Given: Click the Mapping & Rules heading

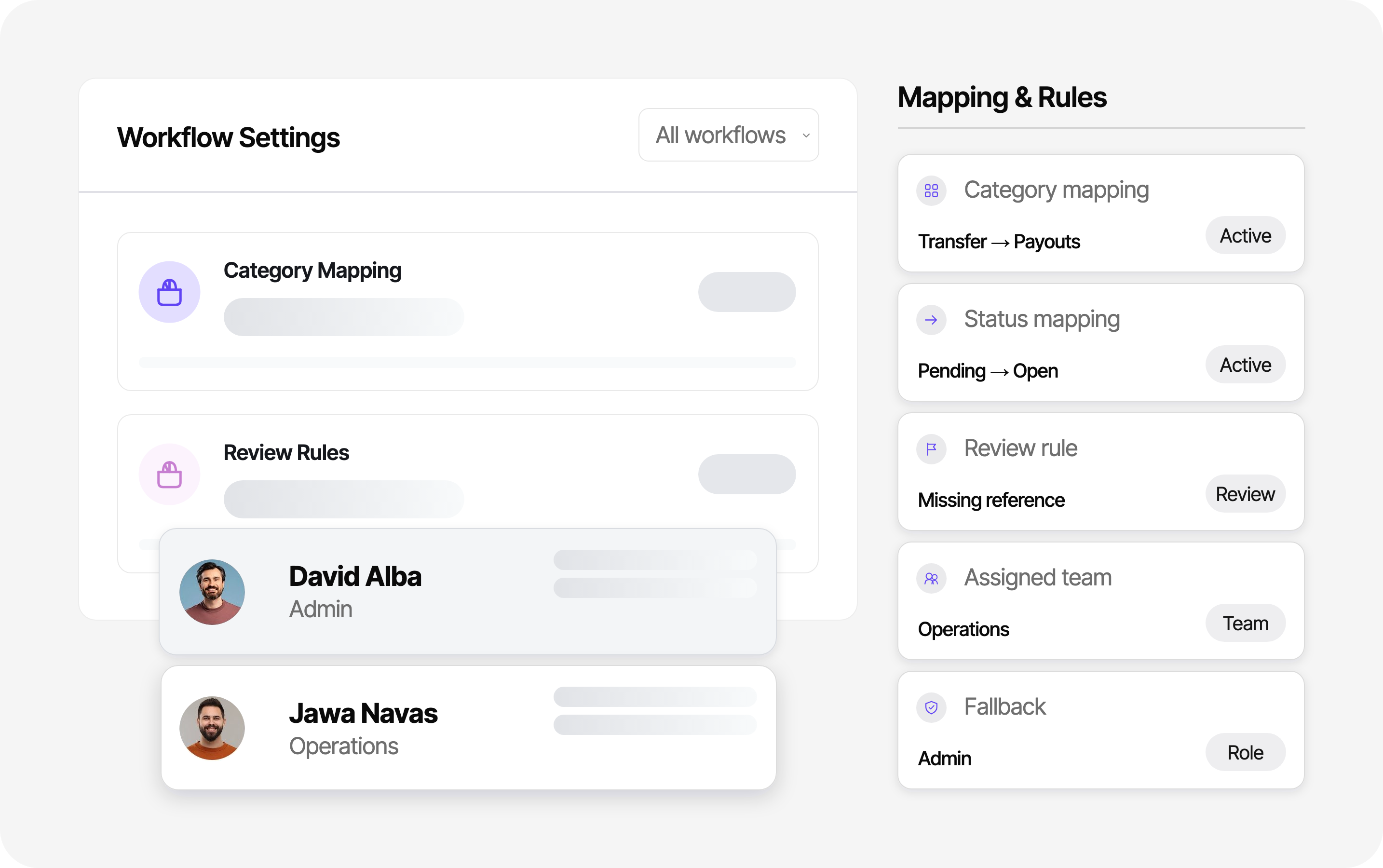Looking at the screenshot, I should (x=1002, y=97).
